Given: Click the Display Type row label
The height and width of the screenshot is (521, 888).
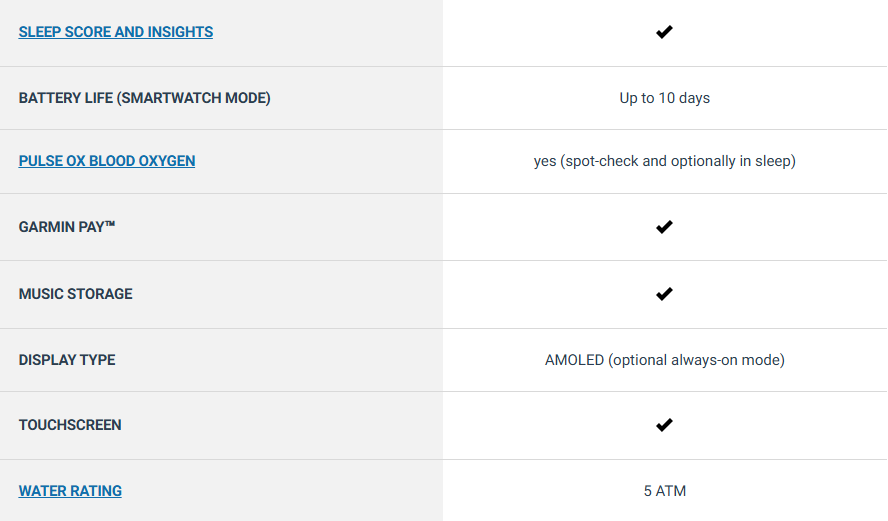Looking at the screenshot, I should pos(67,360).
